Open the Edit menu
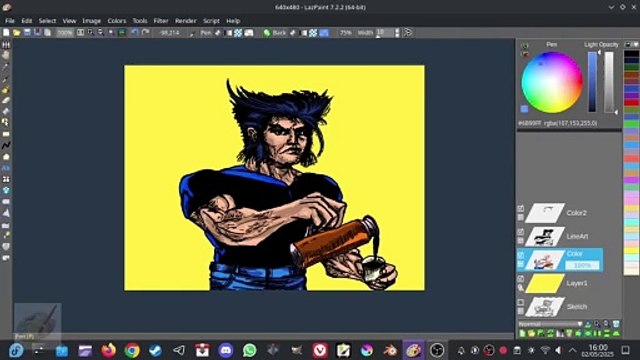 tap(27, 21)
